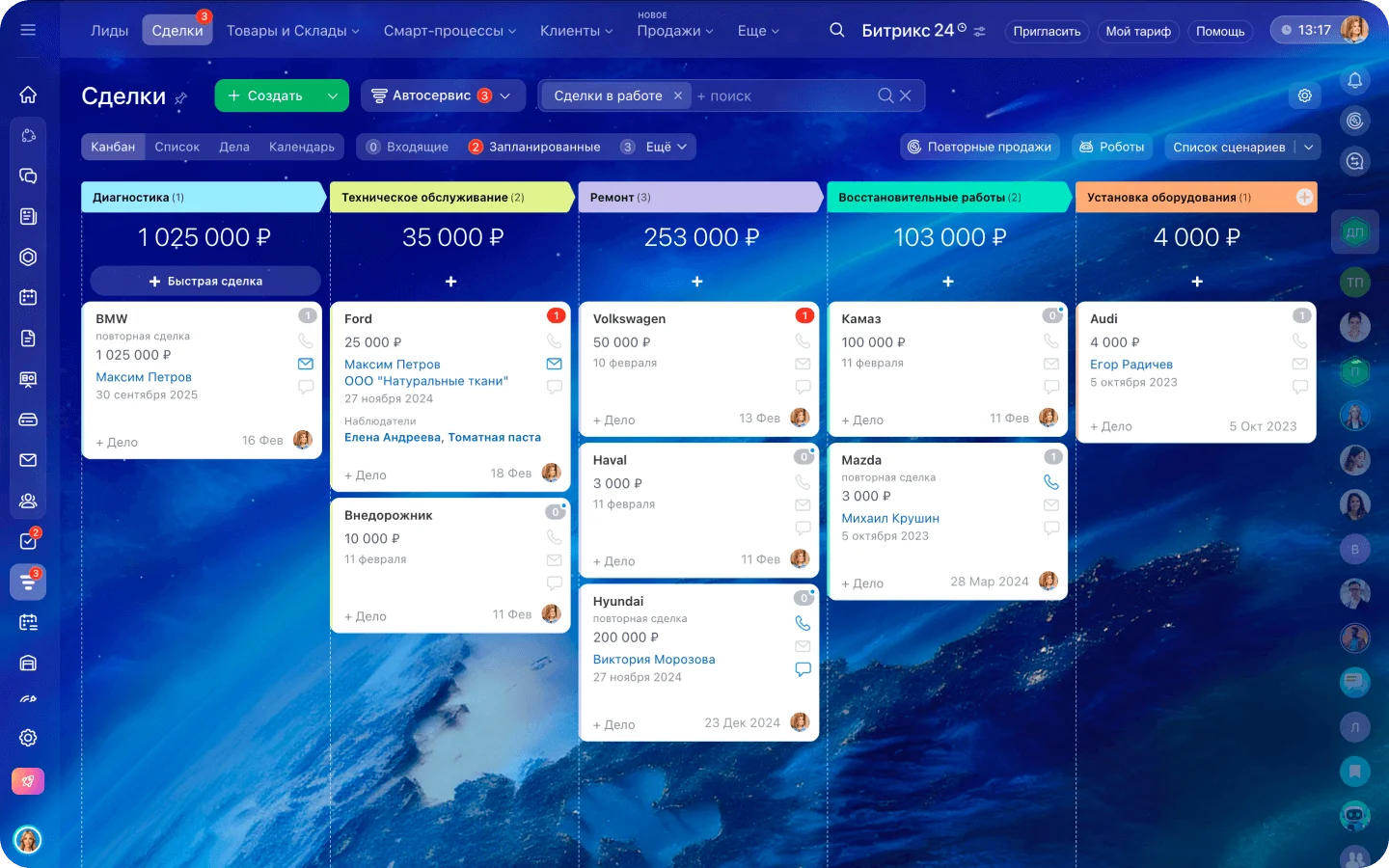Open the notifications bell icon
The image size is (1389, 868).
coord(1355,80)
